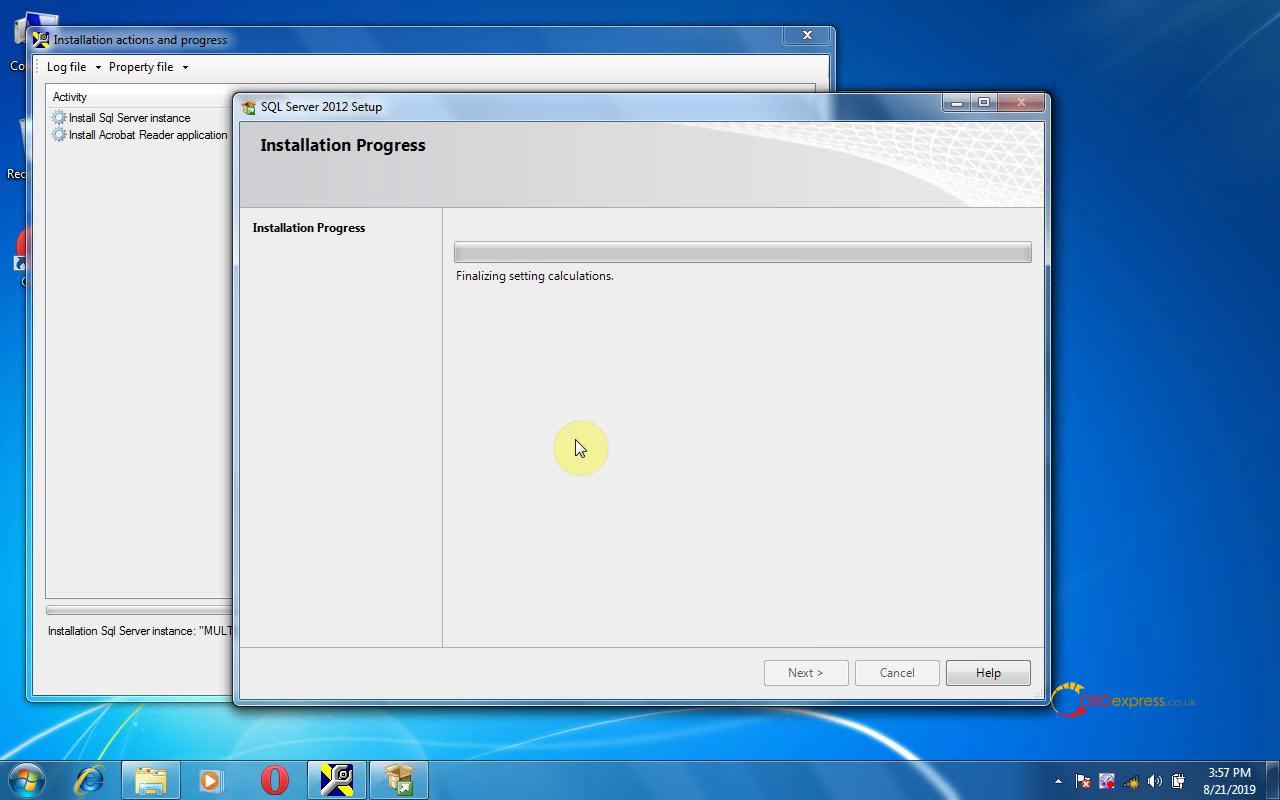Screen dimensions: 1280x800
Task: Click the power plug battery tray icon
Action: point(1179,781)
